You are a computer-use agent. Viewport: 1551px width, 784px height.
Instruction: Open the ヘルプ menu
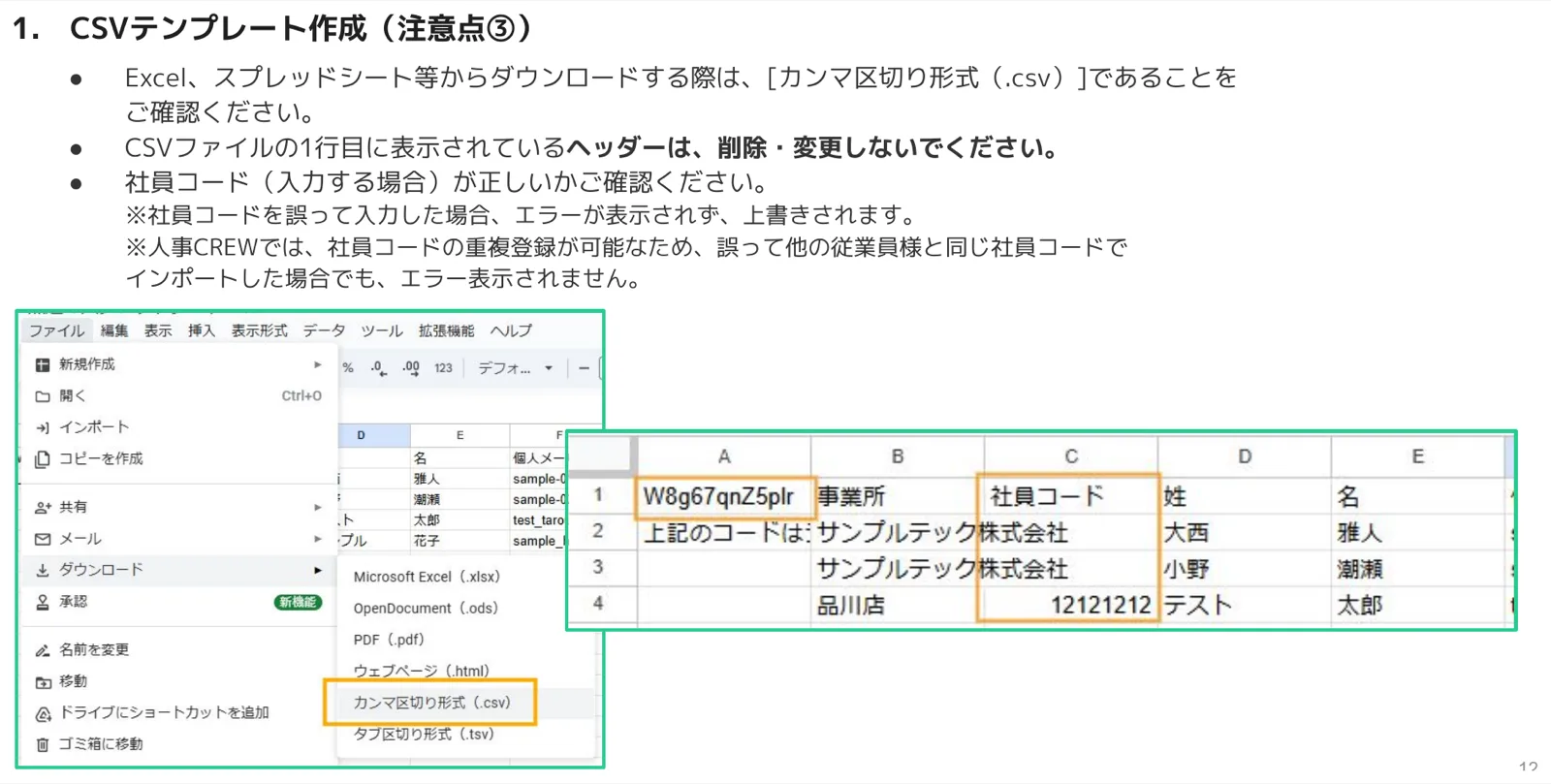click(x=511, y=330)
